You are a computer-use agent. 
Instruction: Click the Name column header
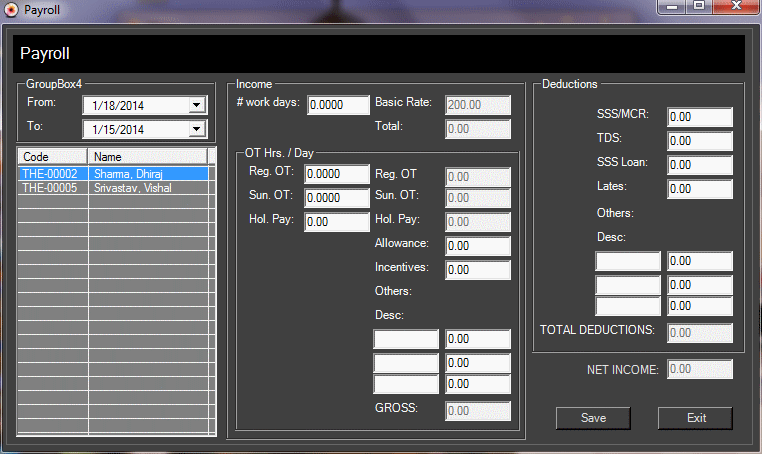coord(148,157)
